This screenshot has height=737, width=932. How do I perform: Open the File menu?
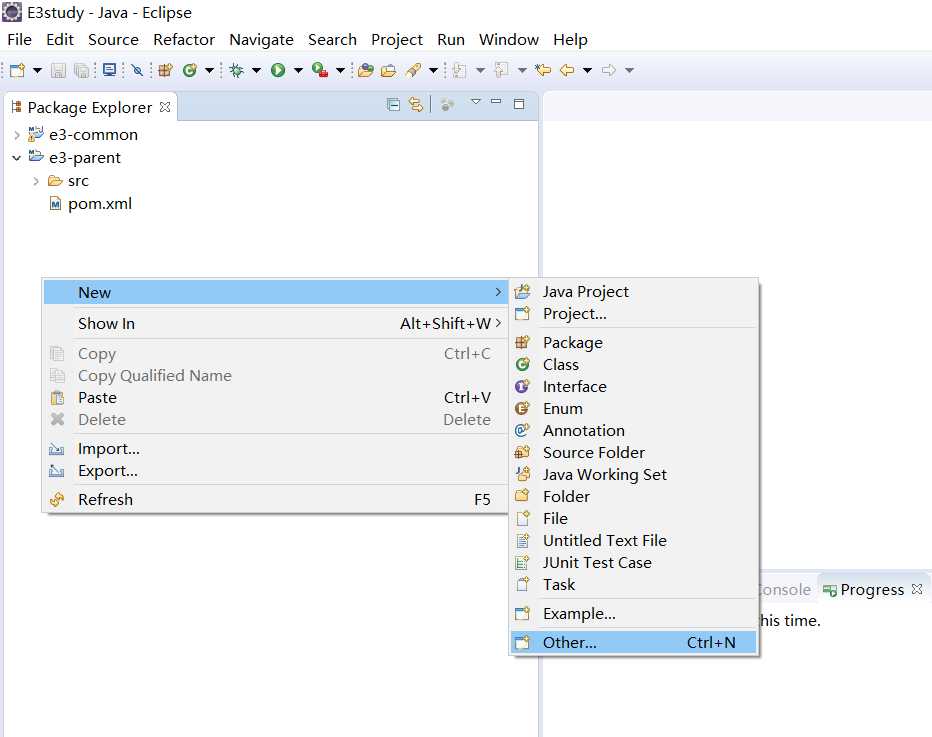click(20, 40)
